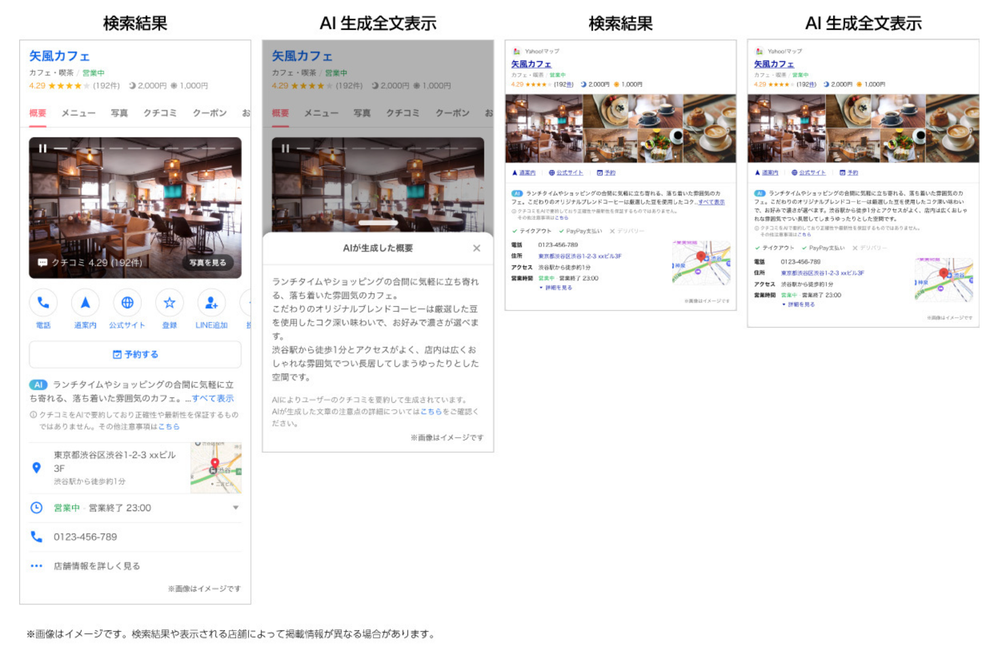
Task: Expand the AI summary with すべて表示
Action: click(212, 399)
